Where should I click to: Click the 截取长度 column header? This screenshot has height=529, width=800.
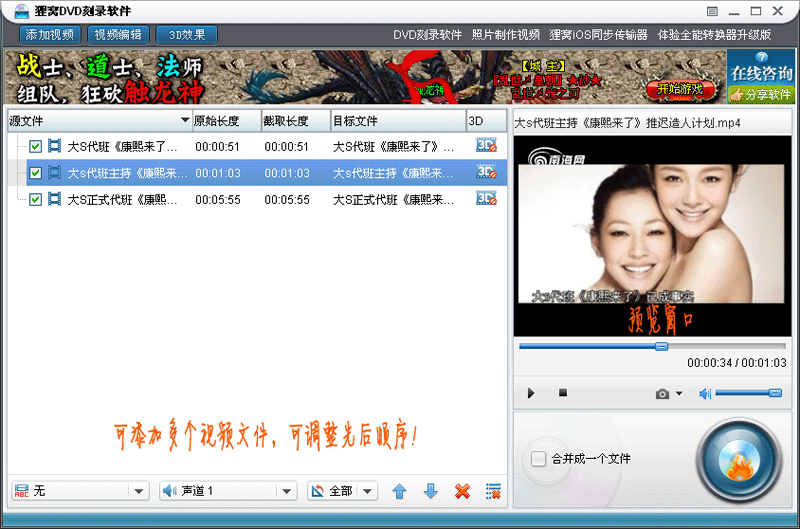pos(296,121)
